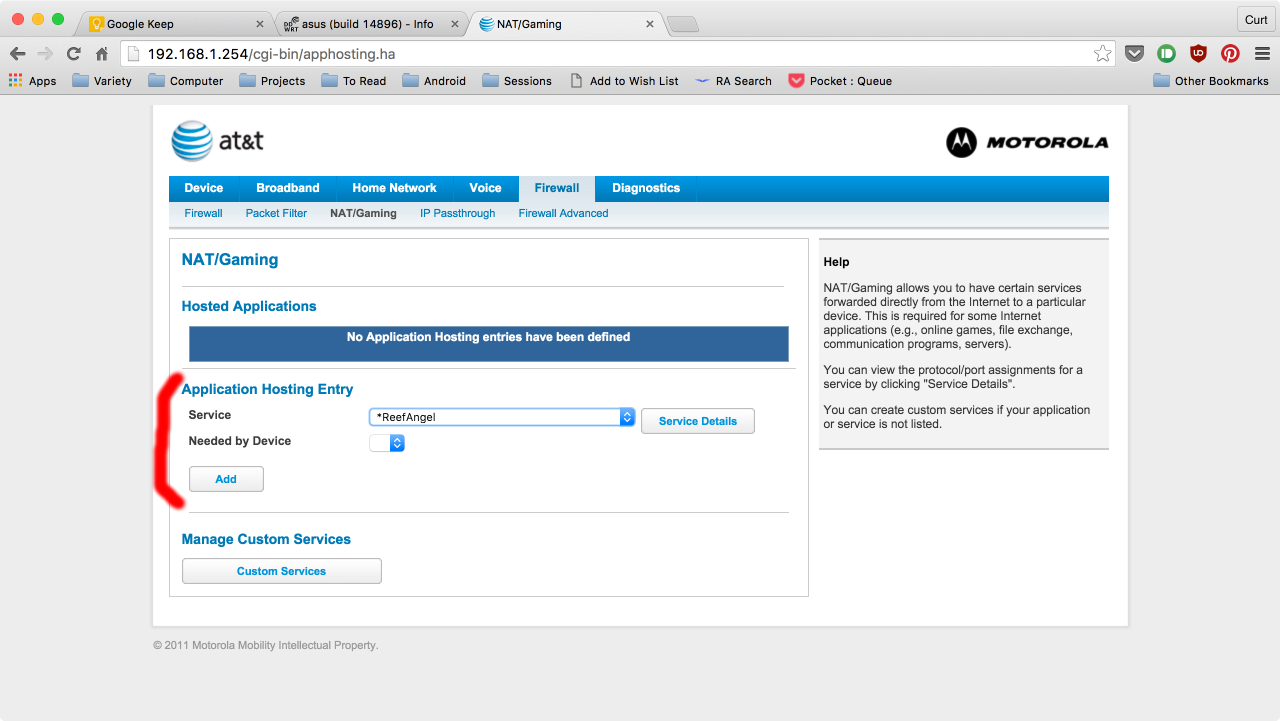Close the Google Keep tab
Image resolution: width=1280 pixels, height=721 pixels.
tap(260, 24)
